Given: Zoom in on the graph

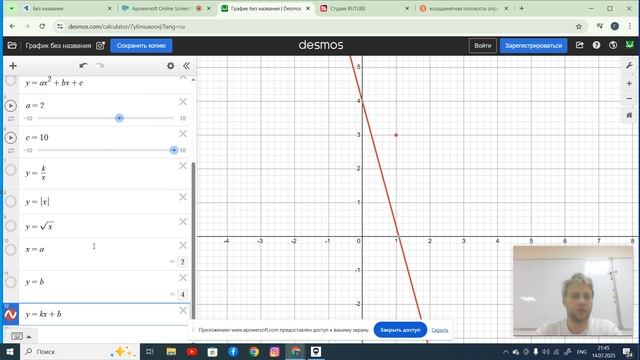Looking at the screenshot, I should click(629, 83).
